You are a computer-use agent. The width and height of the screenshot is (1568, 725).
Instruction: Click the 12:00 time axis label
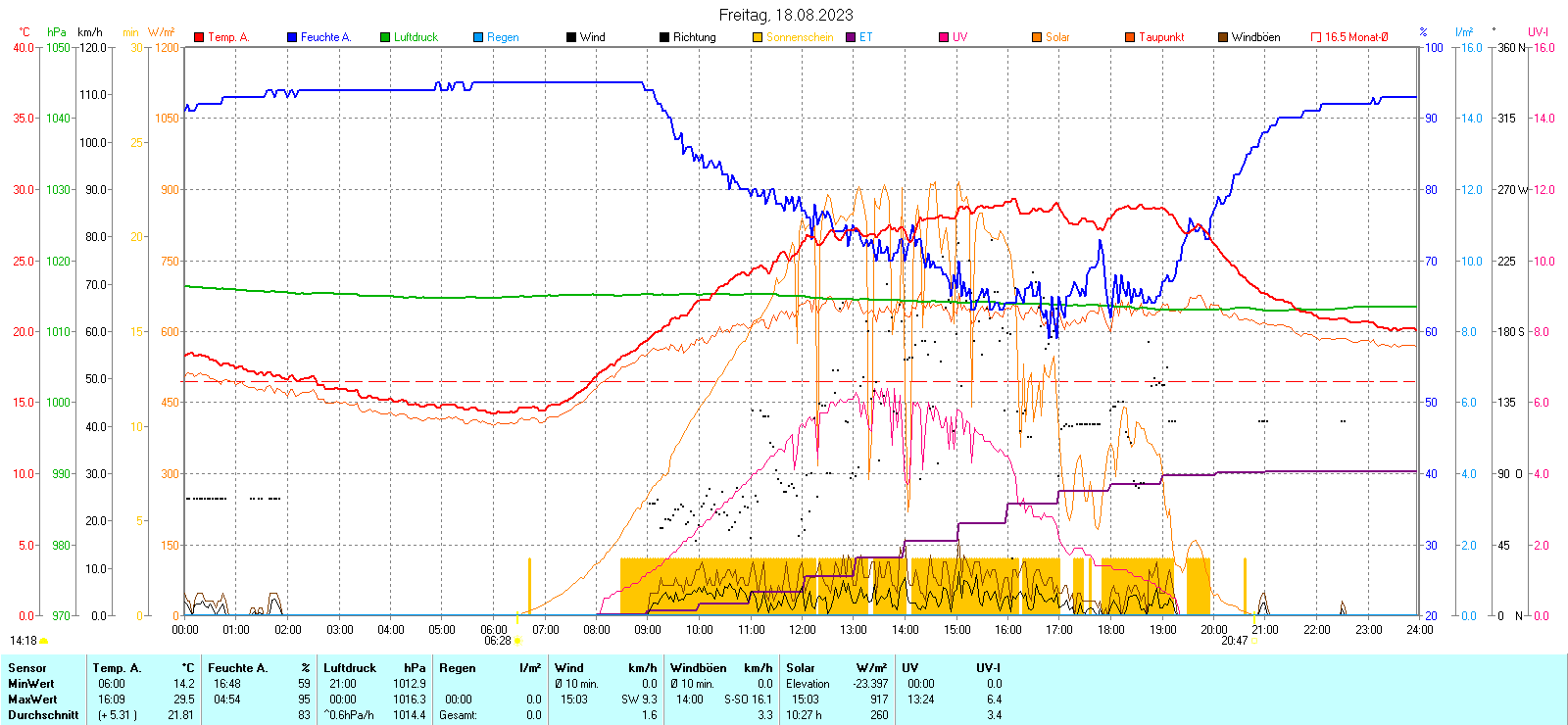click(803, 630)
